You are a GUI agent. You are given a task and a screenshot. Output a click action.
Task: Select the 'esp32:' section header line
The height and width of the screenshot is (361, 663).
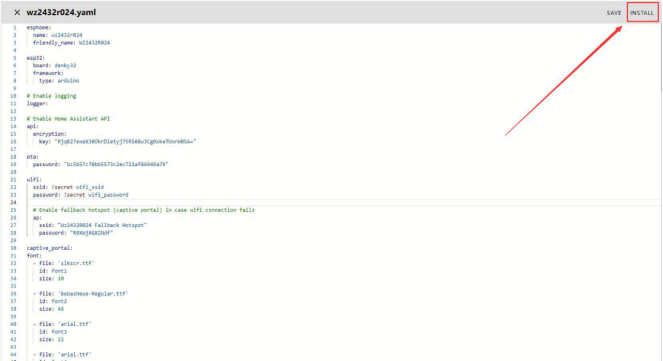[36, 58]
